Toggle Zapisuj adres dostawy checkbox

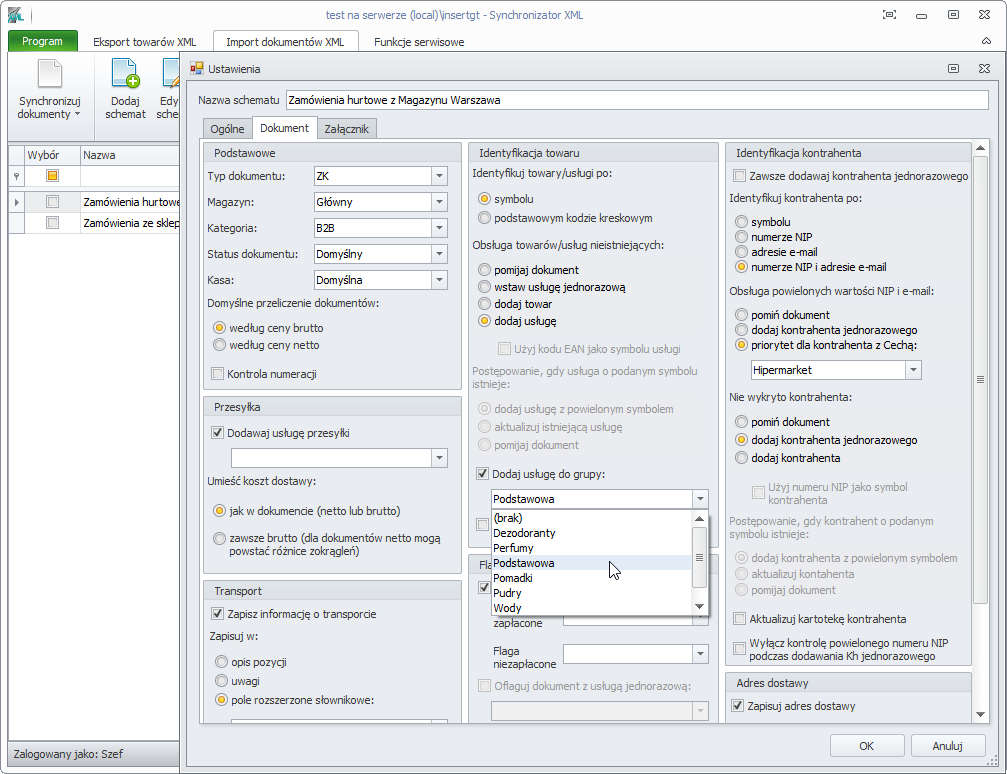[738, 706]
